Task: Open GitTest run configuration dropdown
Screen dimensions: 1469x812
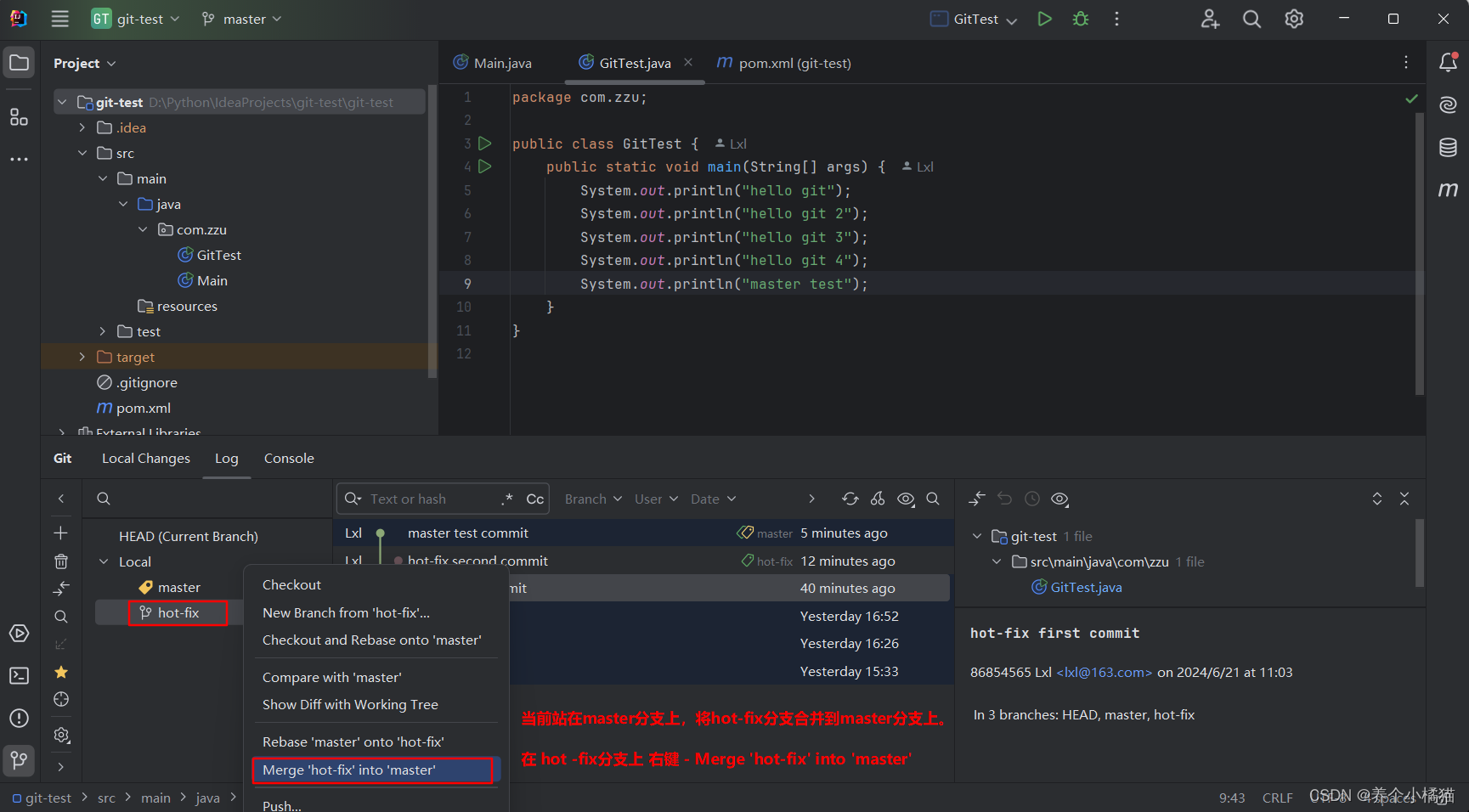Action: (975, 19)
